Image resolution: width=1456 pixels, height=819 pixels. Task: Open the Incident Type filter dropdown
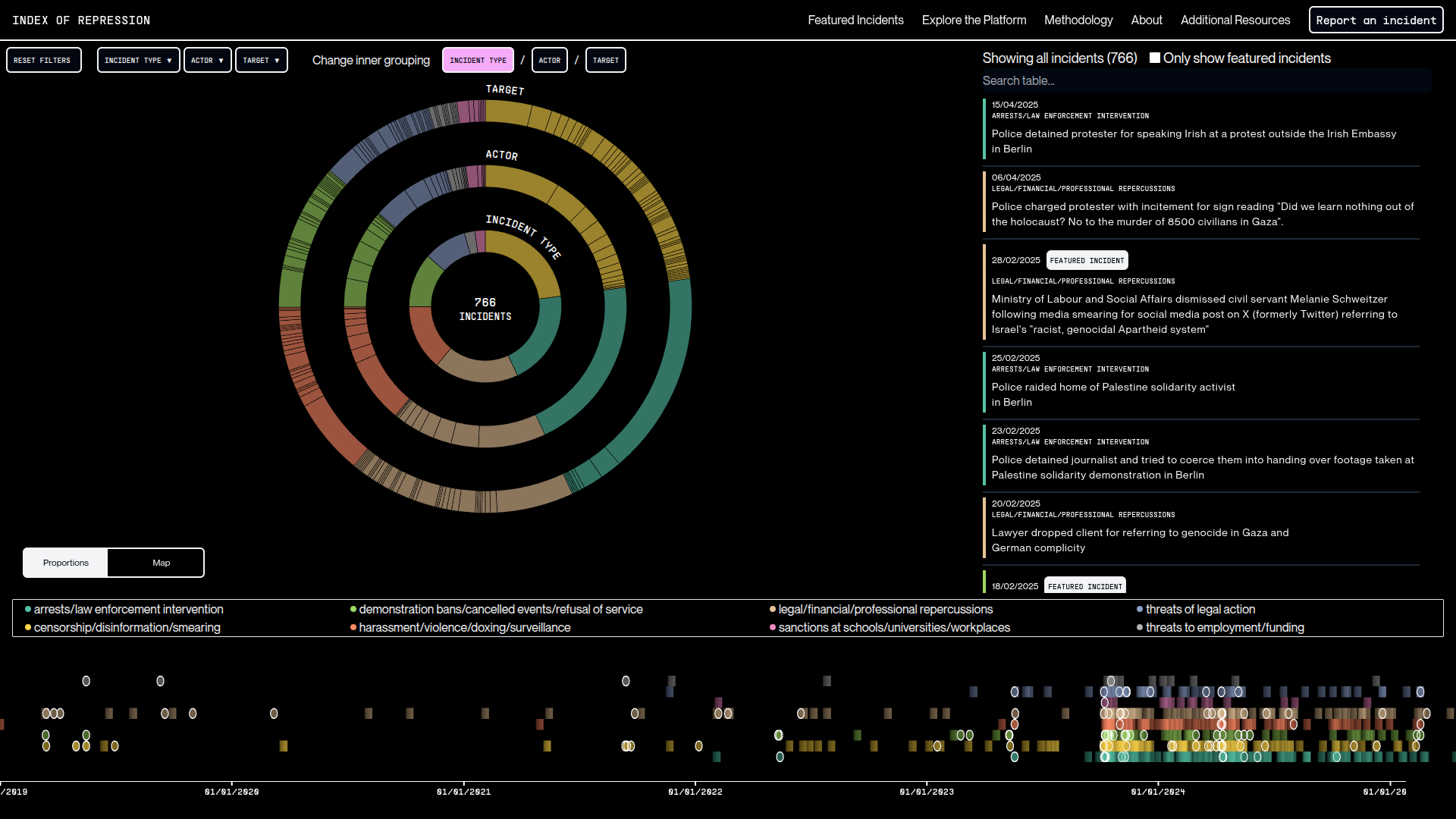coord(138,61)
